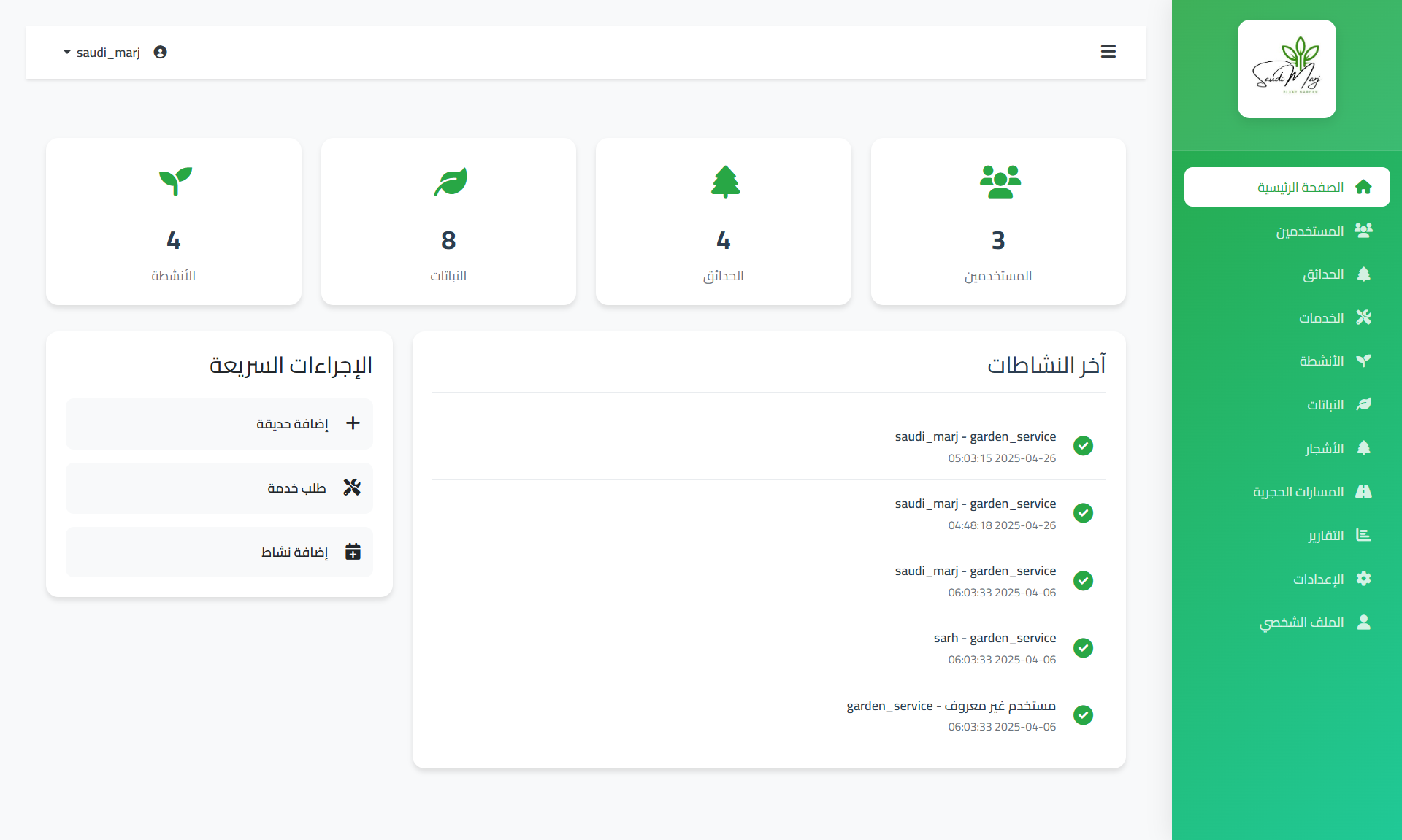Image resolution: width=1402 pixels, height=840 pixels.
Task: Click the users icon in المستخدمين stat card
Action: (1000, 182)
